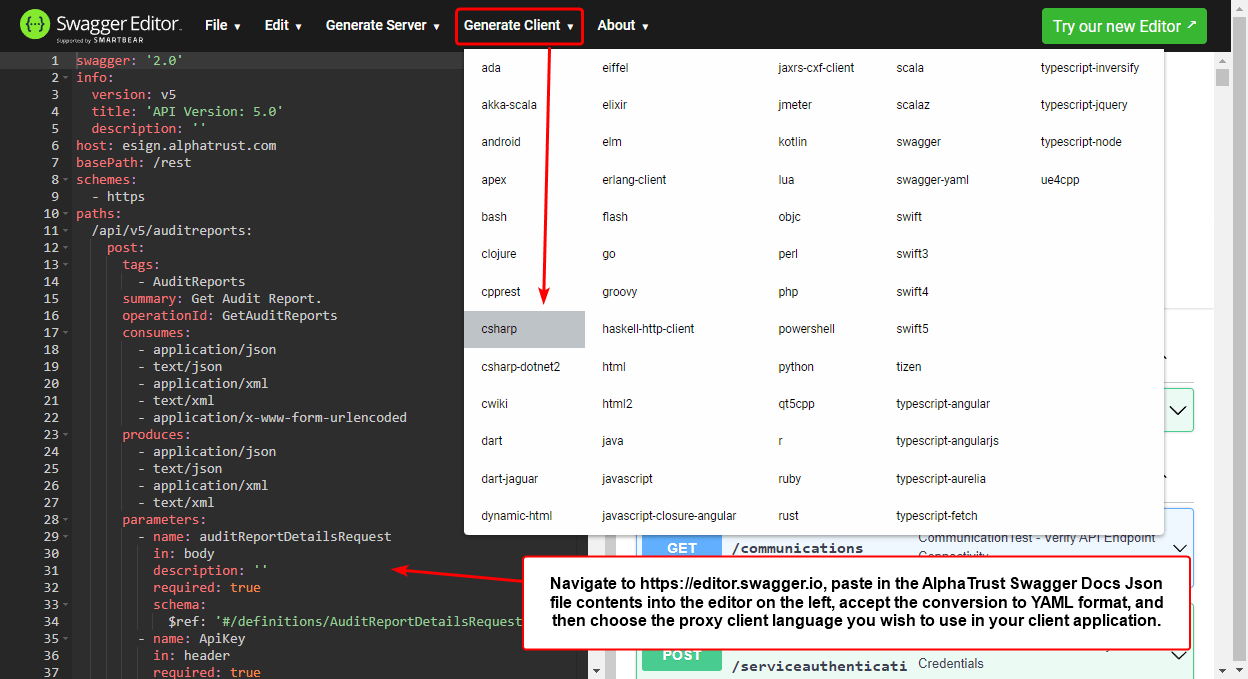The width and height of the screenshot is (1248, 679).
Task: Choose javascript-closure-angular option
Action: (669, 516)
